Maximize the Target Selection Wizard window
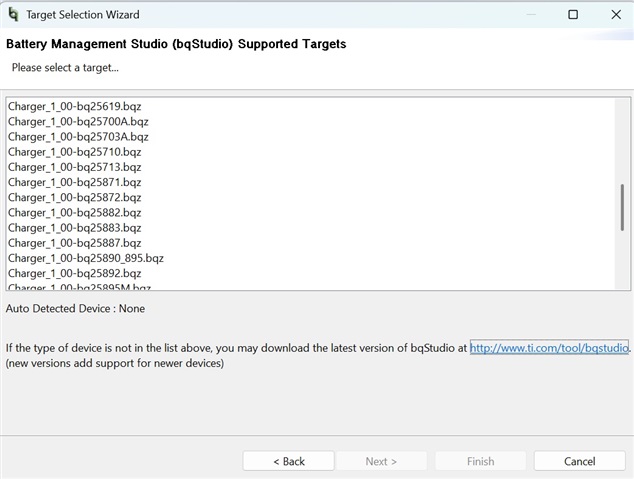The image size is (634, 479). tap(573, 15)
